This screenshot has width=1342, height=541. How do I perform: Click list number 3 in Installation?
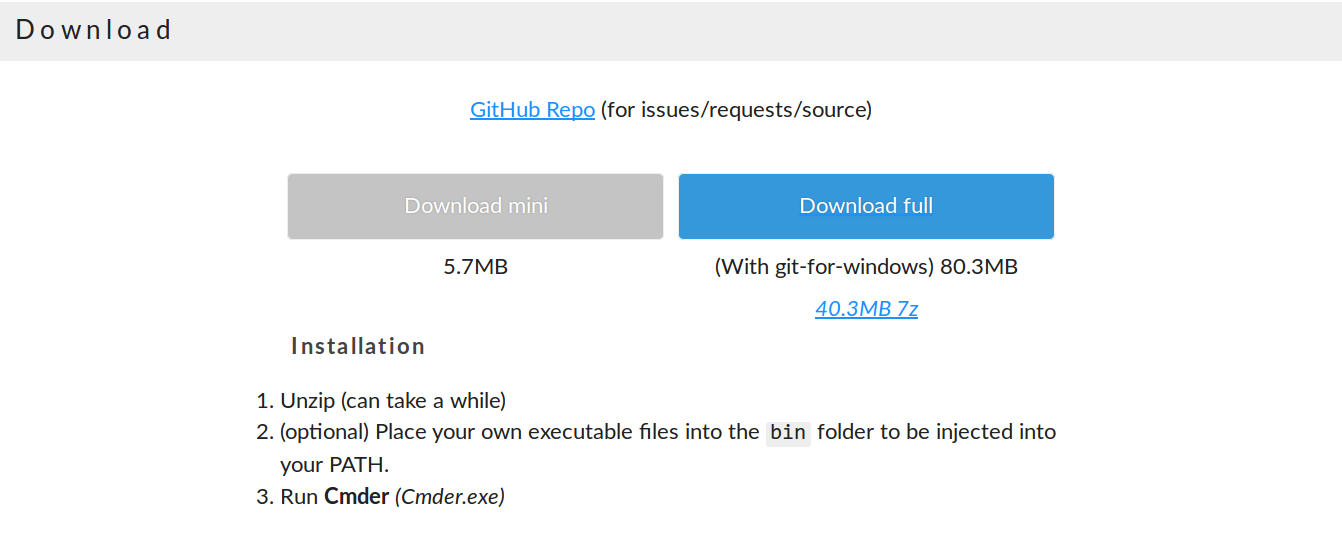(264, 496)
